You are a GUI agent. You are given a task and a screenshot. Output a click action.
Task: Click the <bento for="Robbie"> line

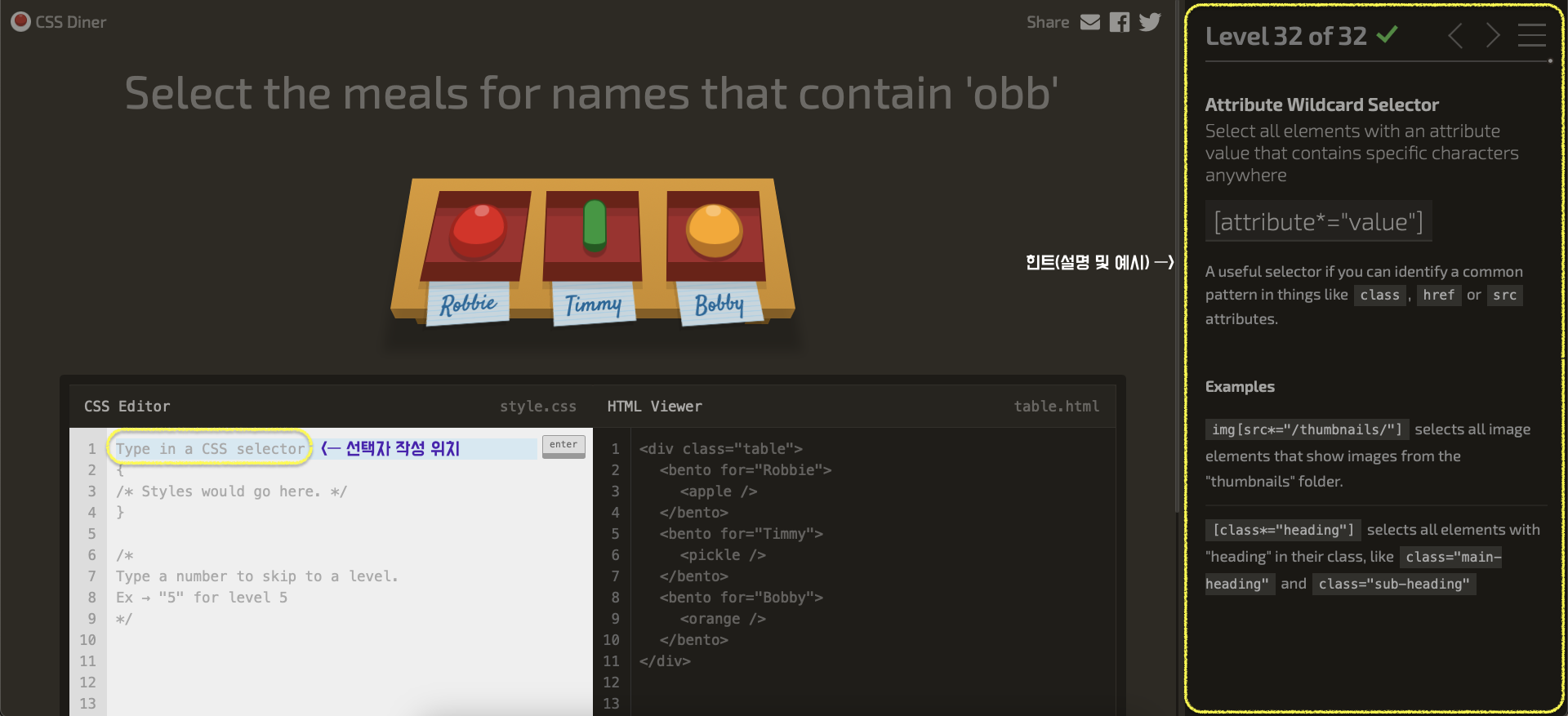pos(746,470)
